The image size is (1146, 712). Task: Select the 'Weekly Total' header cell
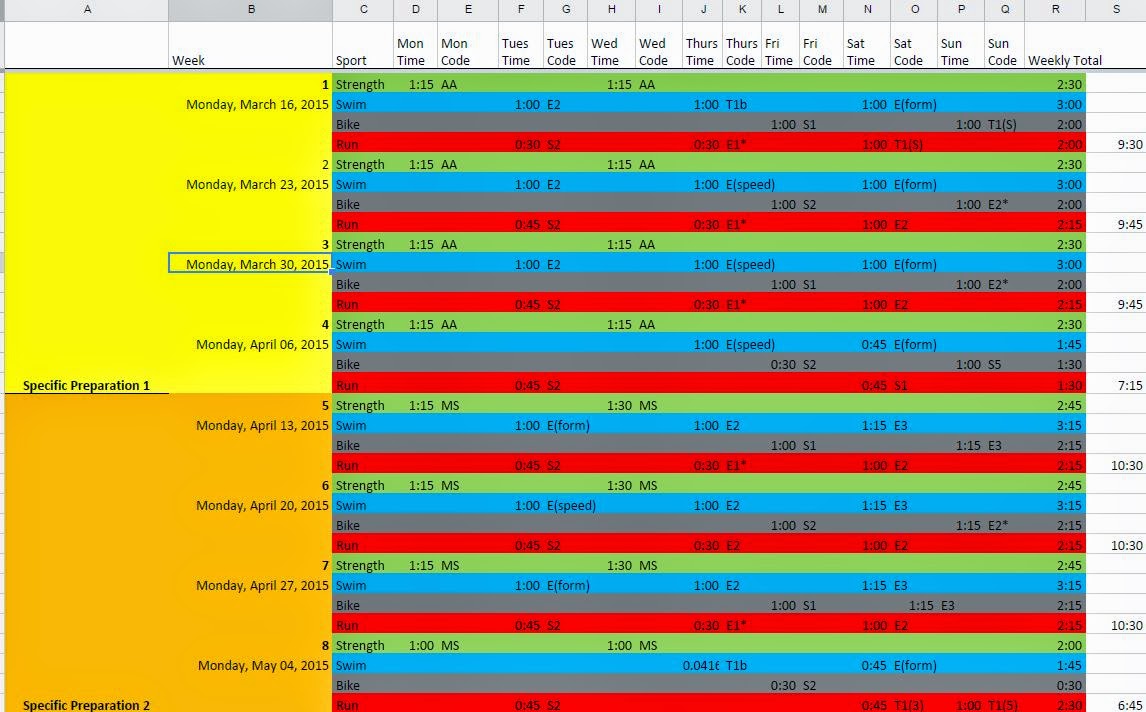(x=1055, y=45)
